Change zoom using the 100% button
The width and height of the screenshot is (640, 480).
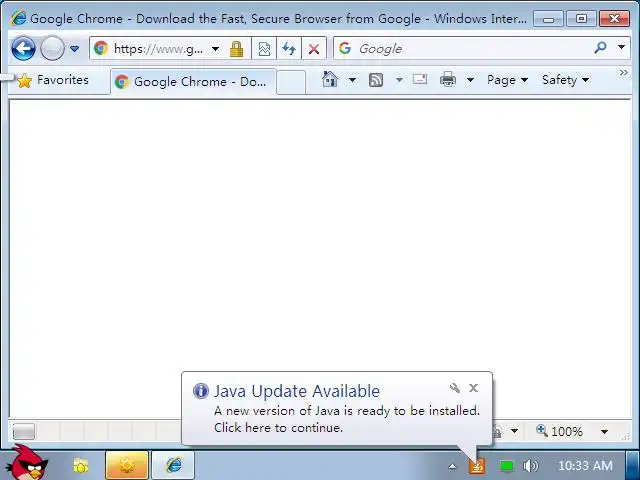click(560, 431)
